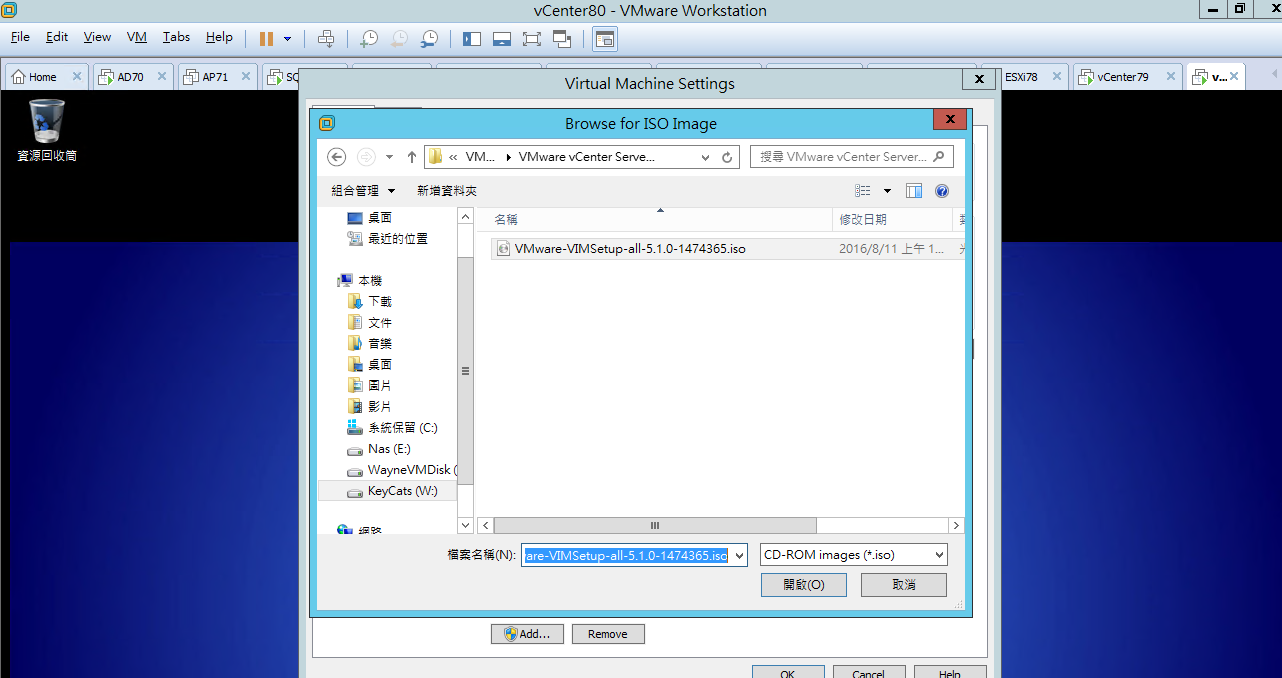The width and height of the screenshot is (1282, 678).
Task: Refresh the current folder in address bar
Action: tap(728, 157)
